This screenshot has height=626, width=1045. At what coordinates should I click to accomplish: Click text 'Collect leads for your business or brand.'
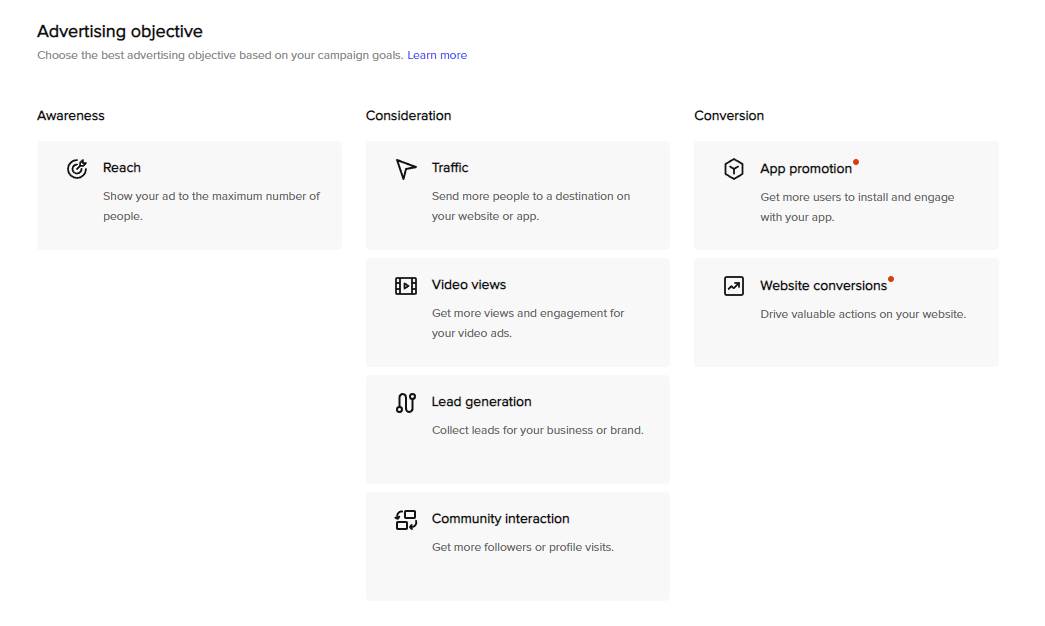point(537,430)
